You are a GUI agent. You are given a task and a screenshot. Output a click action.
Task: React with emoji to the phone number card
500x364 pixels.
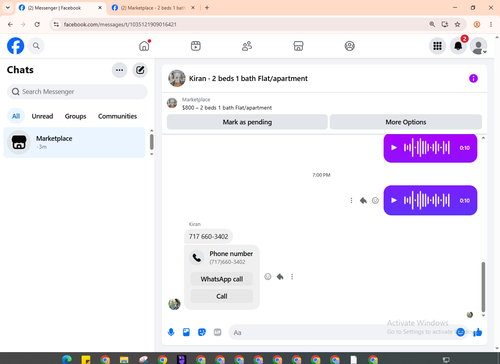[x=268, y=276]
